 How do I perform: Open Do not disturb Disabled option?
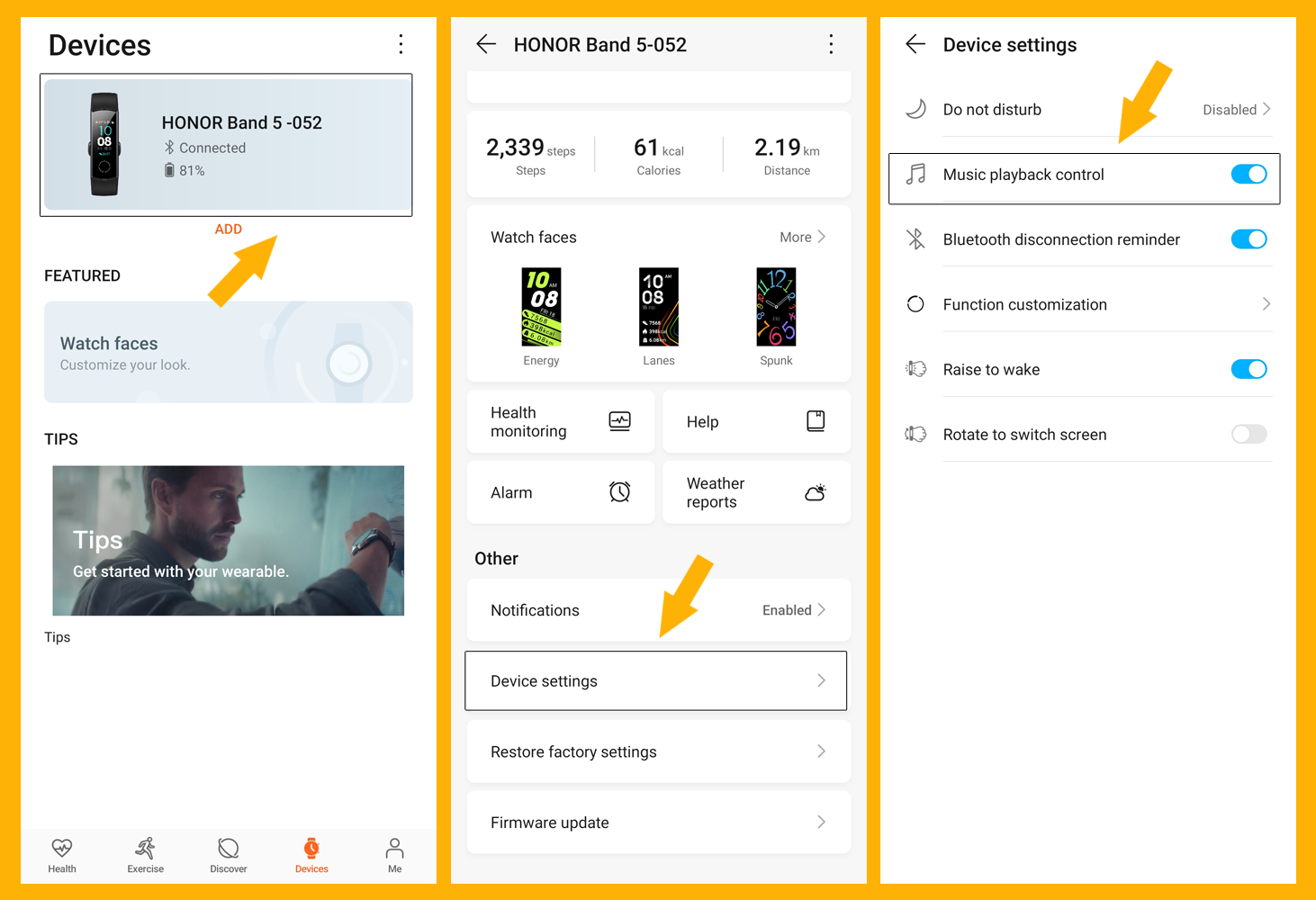coord(1237,110)
